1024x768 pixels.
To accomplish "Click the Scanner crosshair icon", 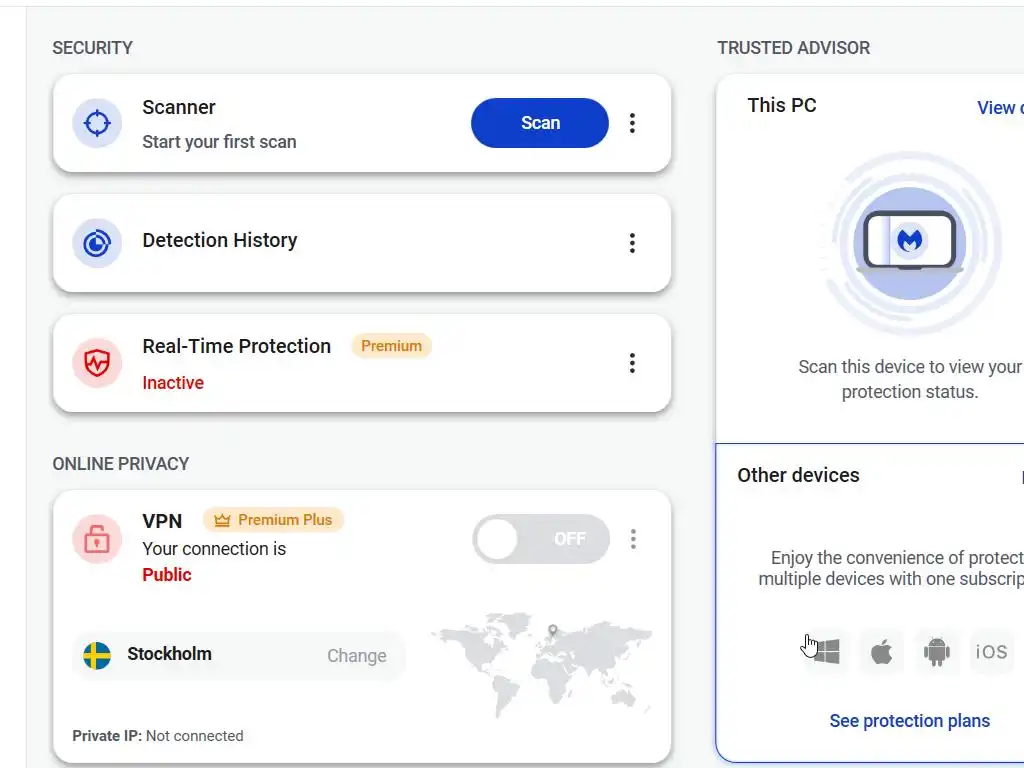I will (x=97, y=123).
